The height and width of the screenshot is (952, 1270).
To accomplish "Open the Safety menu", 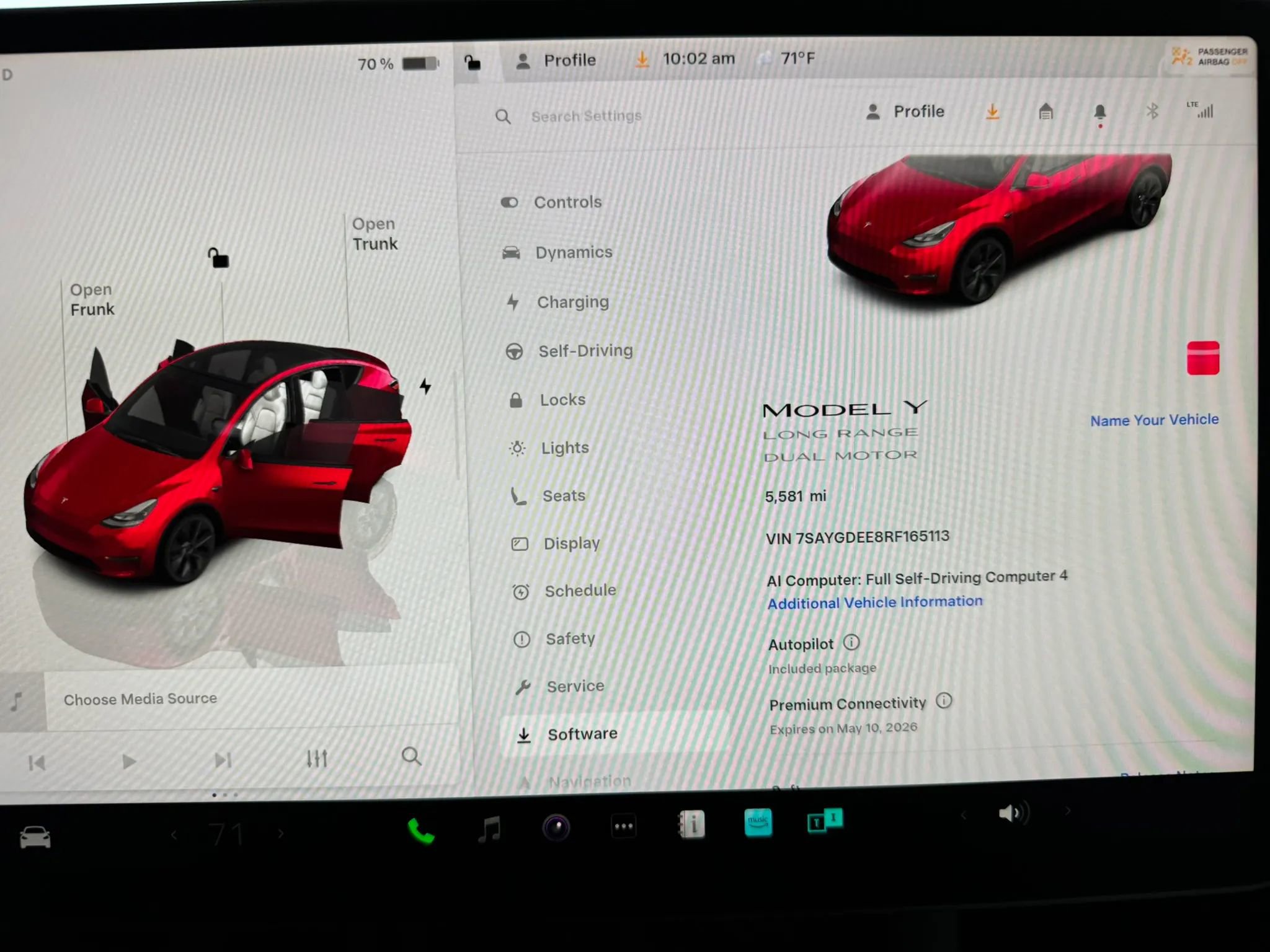I will click(554, 638).
